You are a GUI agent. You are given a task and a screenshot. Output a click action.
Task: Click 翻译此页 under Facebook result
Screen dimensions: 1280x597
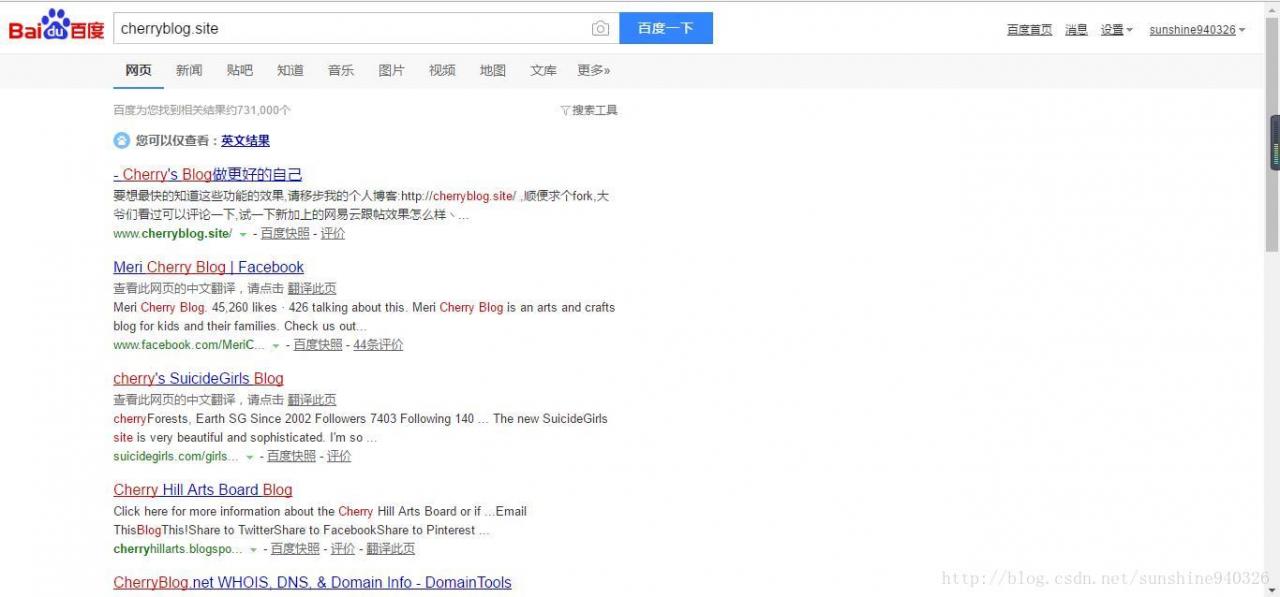312,289
